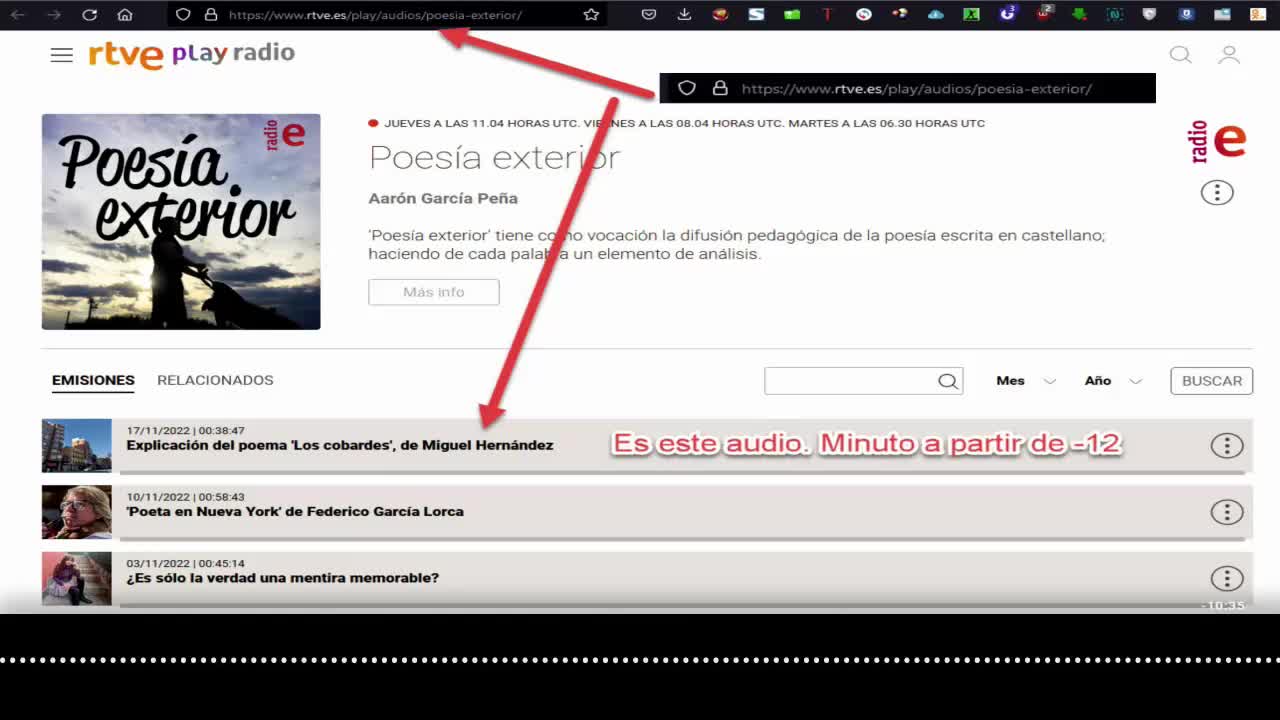Open thumbnail of 'mentira memorable' episode
Screen dimensions: 1280x720
click(77, 578)
